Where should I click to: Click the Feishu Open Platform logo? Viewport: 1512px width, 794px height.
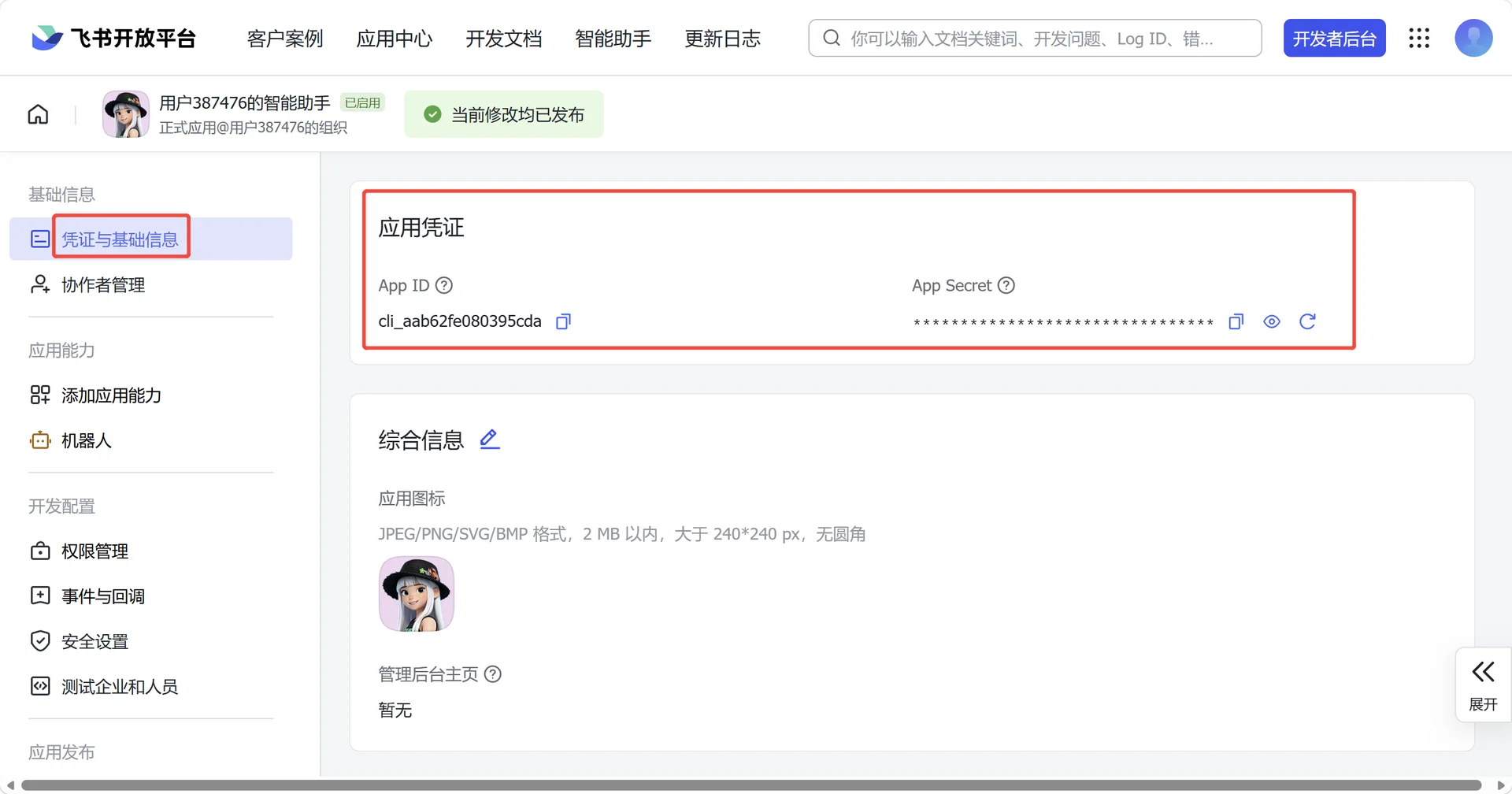coord(113,38)
